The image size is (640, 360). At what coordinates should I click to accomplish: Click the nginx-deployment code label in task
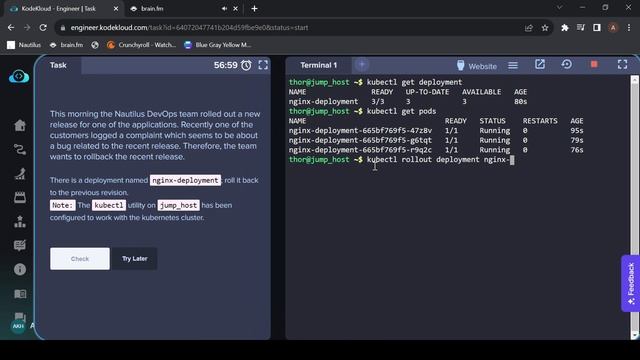coord(185,180)
